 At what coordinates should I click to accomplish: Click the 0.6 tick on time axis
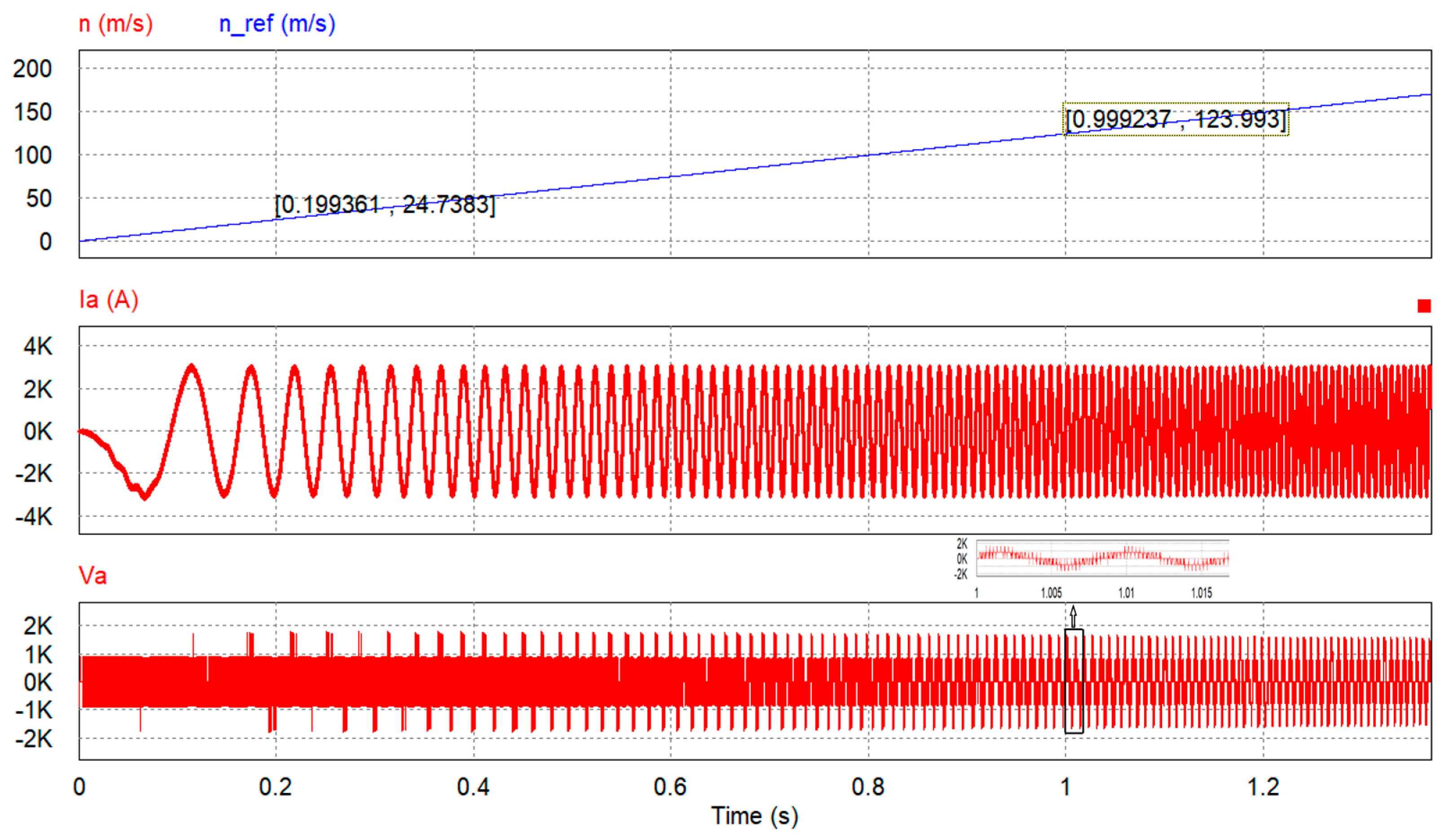(x=670, y=787)
